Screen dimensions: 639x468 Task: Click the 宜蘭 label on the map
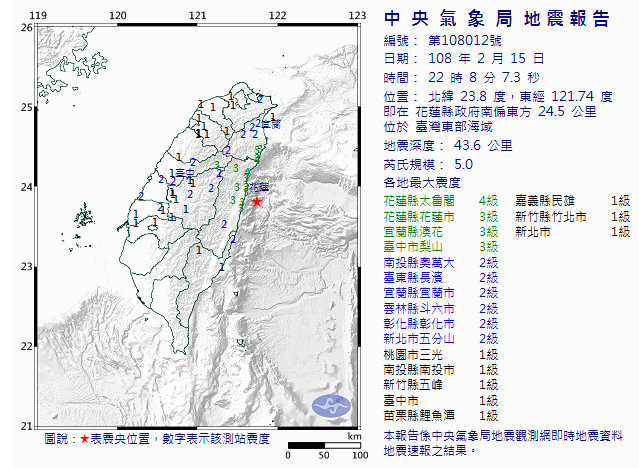point(271,124)
